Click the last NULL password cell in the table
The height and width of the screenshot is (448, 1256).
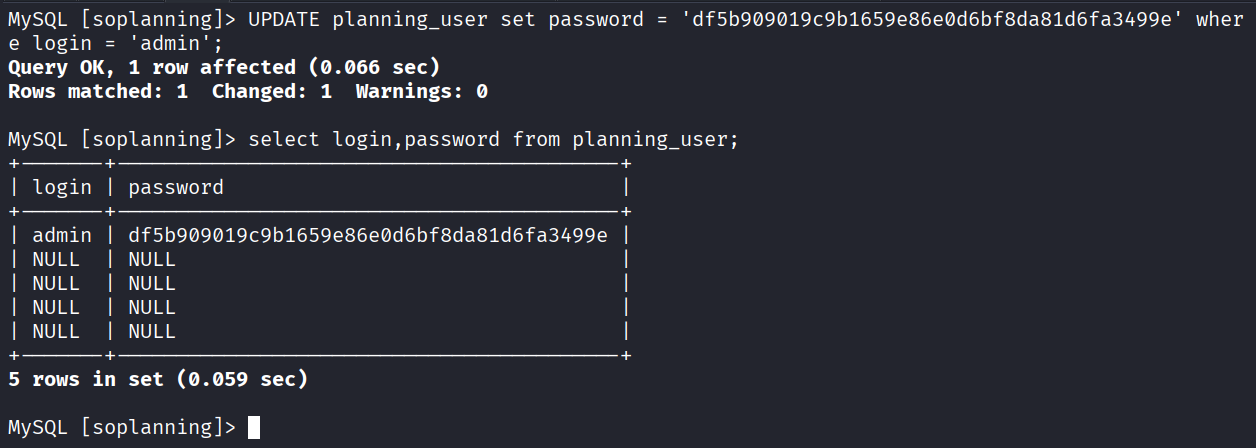(x=152, y=332)
